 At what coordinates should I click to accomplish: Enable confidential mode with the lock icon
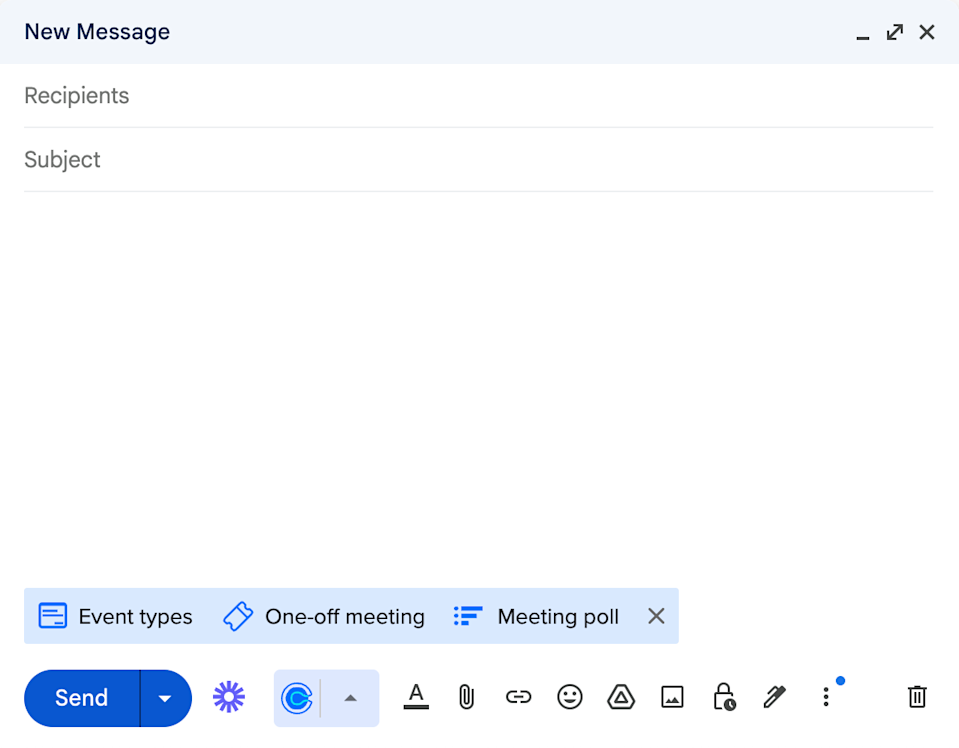tap(723, 697)
